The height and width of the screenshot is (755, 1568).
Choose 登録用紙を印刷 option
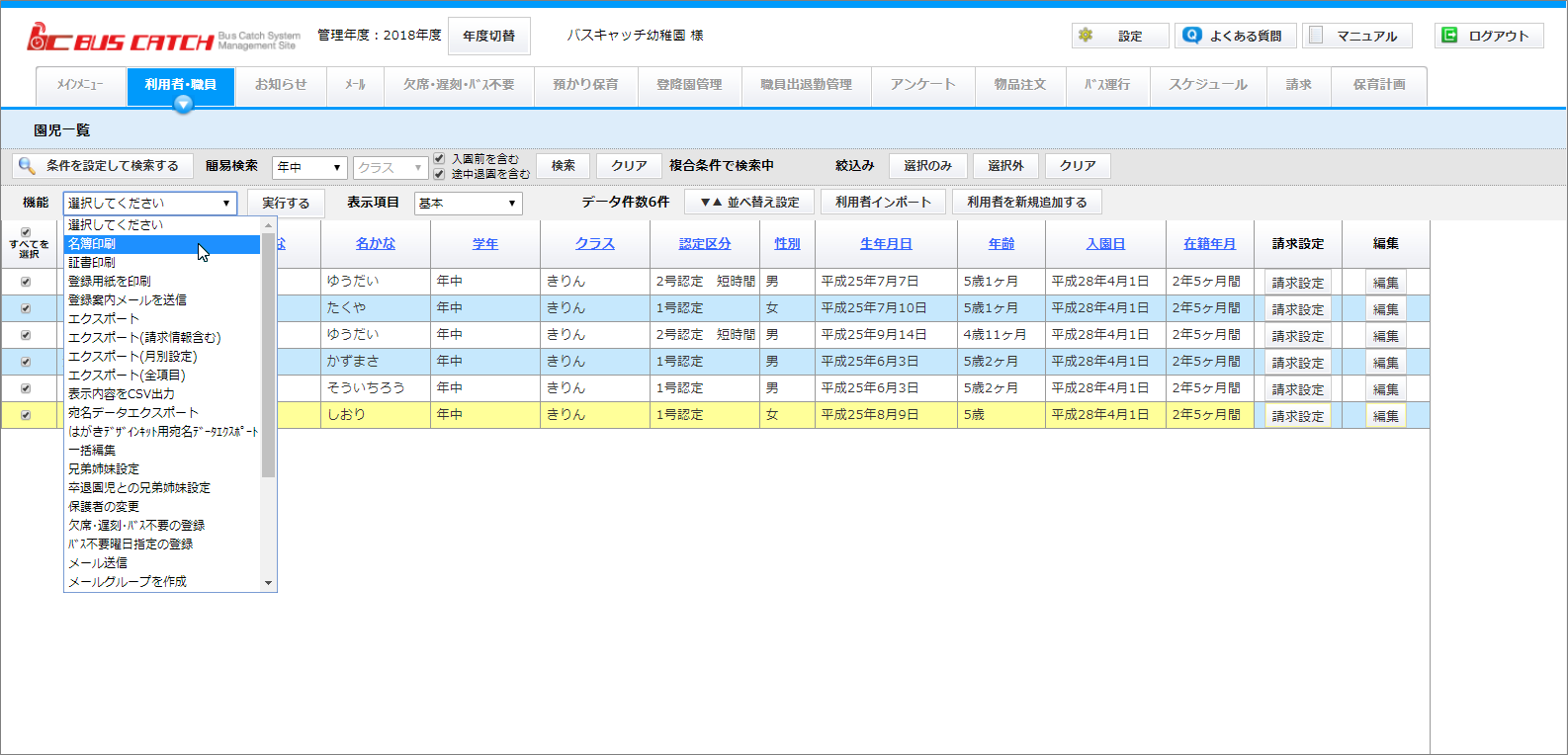click(162, 281)
